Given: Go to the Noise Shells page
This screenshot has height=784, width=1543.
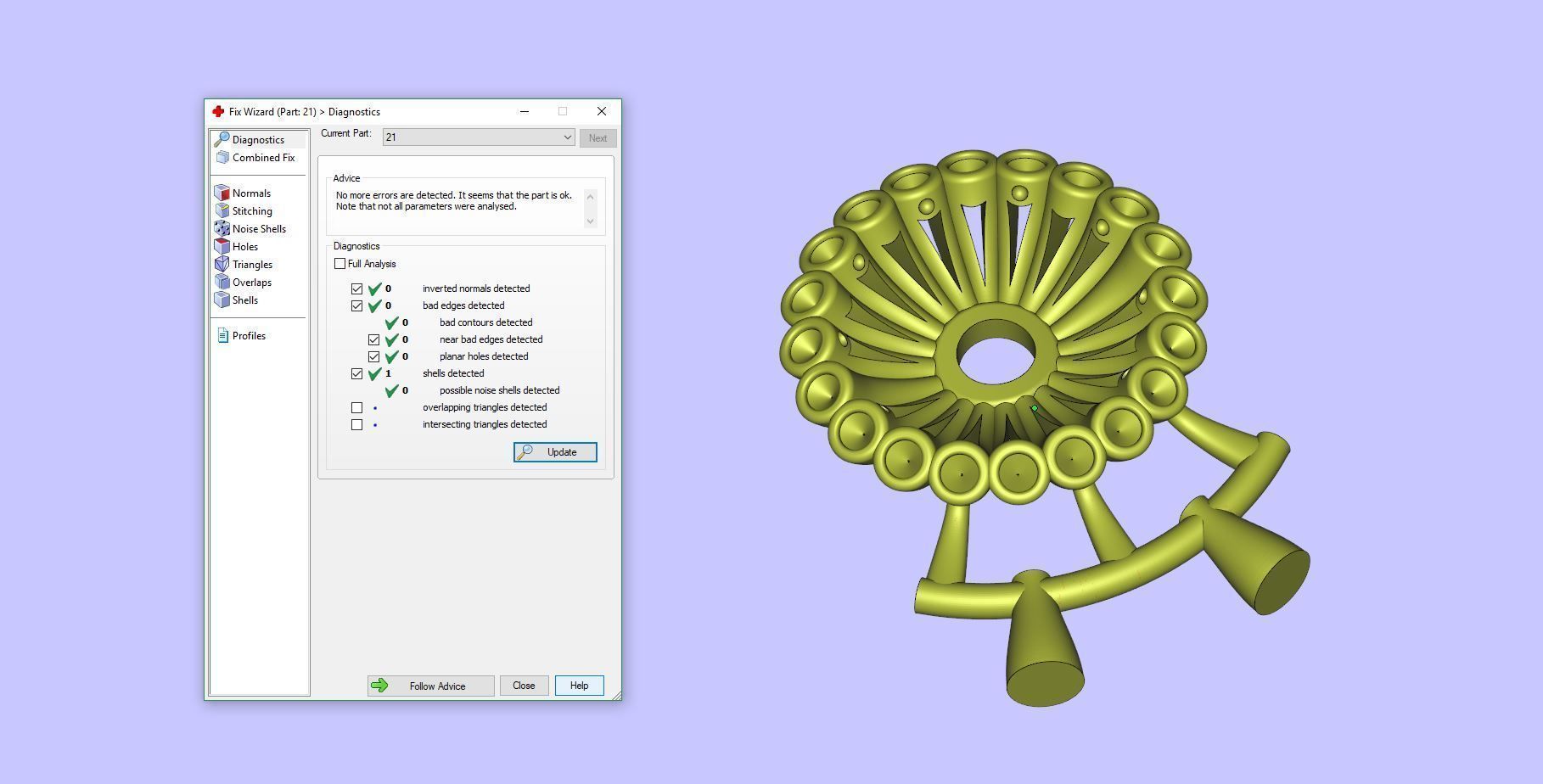Looking at the screenshot, I should point(259,228).
